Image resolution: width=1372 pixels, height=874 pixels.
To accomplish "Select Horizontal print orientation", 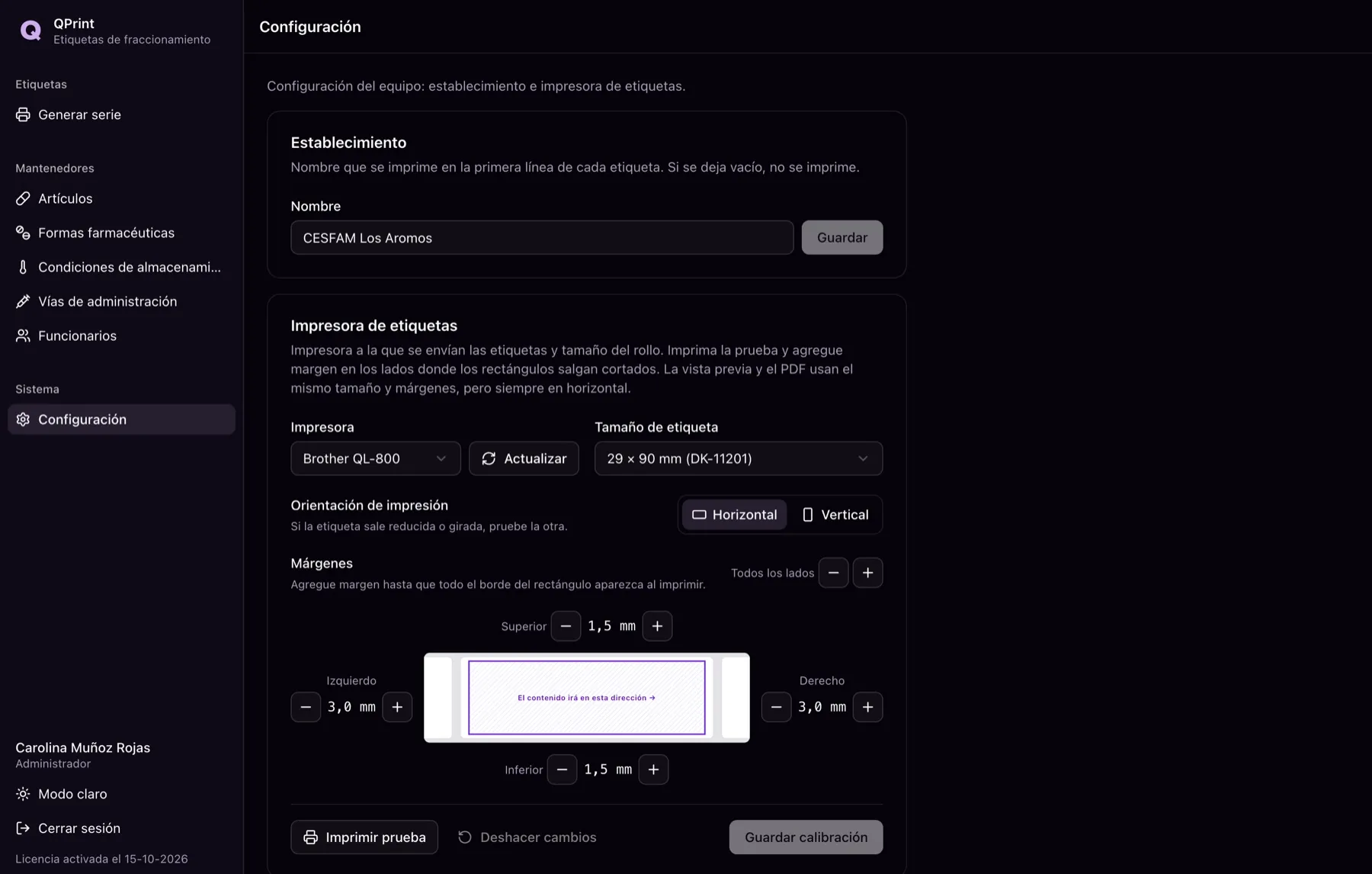I will [x=734, y=515].
